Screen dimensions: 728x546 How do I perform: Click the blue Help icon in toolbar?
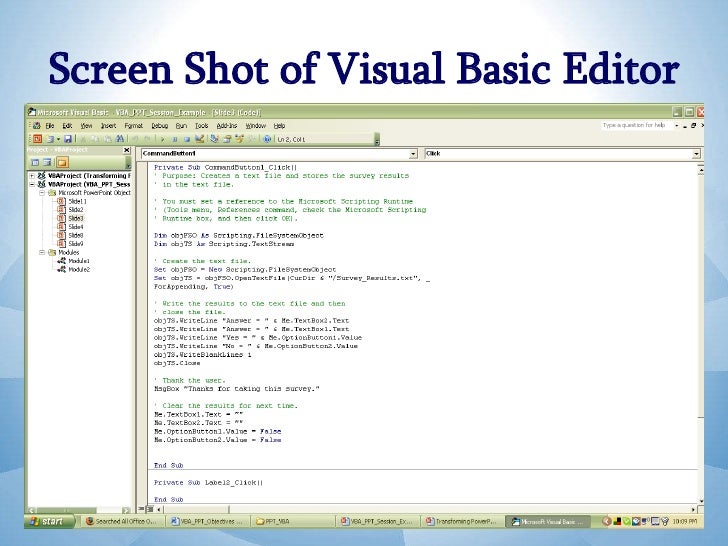(267, 139)
